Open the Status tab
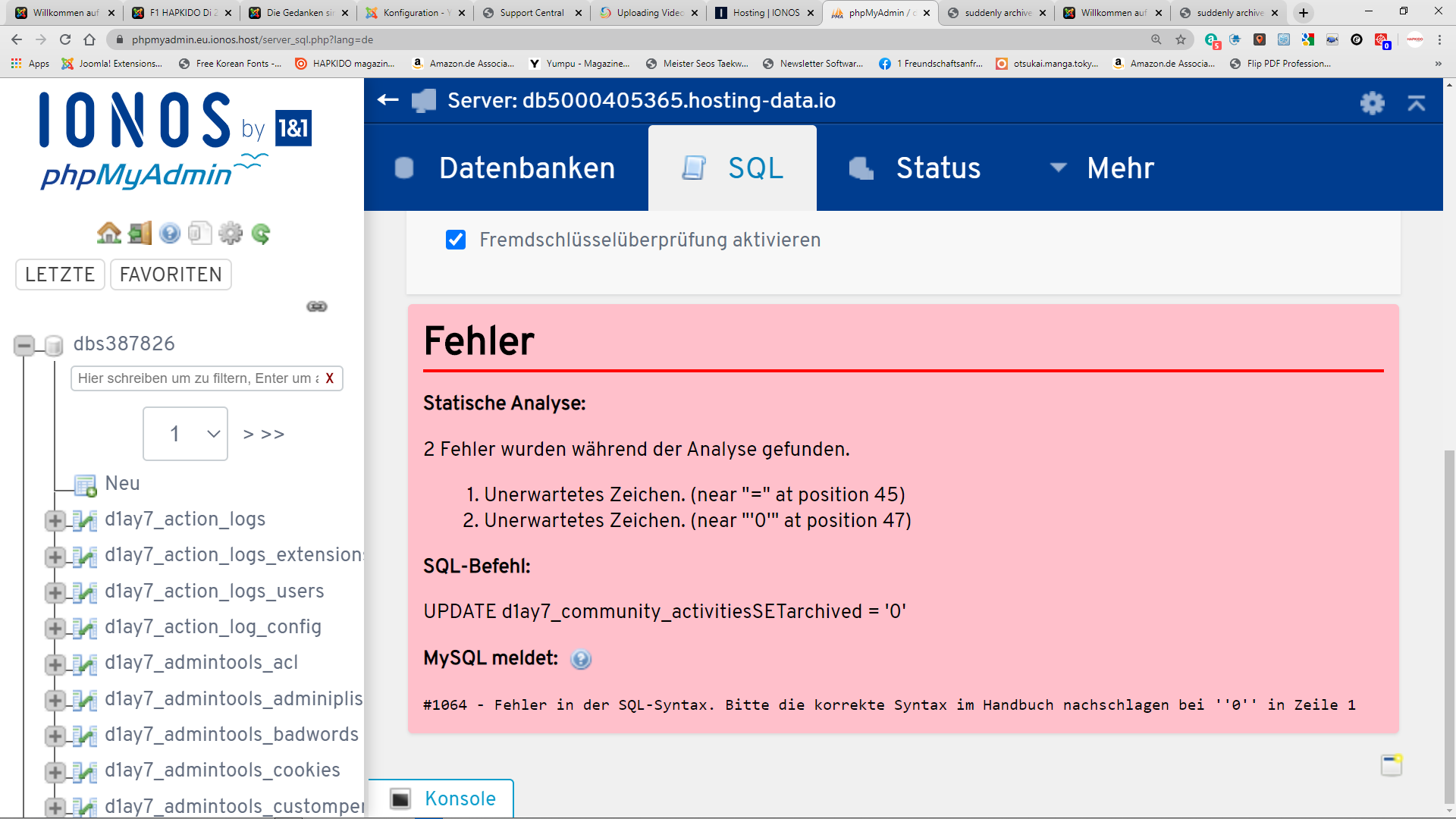Viewport: 1456px width, 819px height. coord(915,168)
